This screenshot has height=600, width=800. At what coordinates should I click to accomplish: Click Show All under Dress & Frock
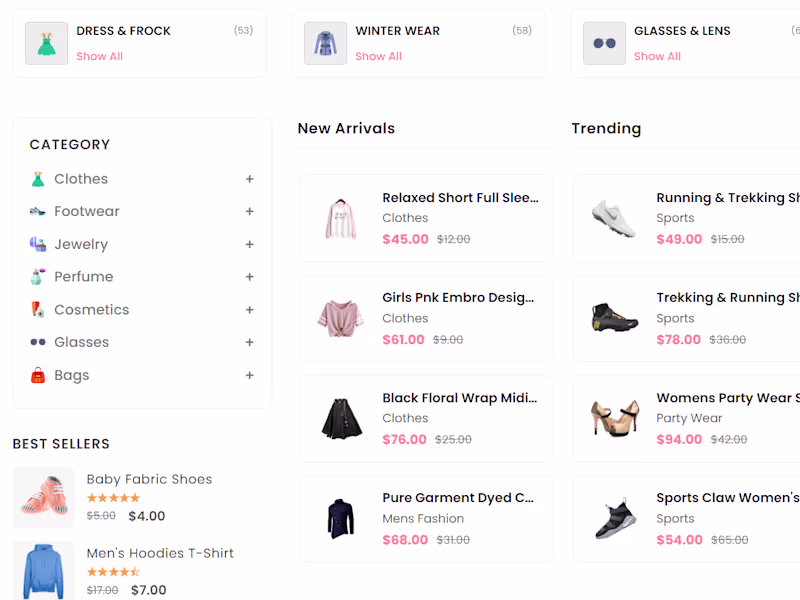coord(100,56)
